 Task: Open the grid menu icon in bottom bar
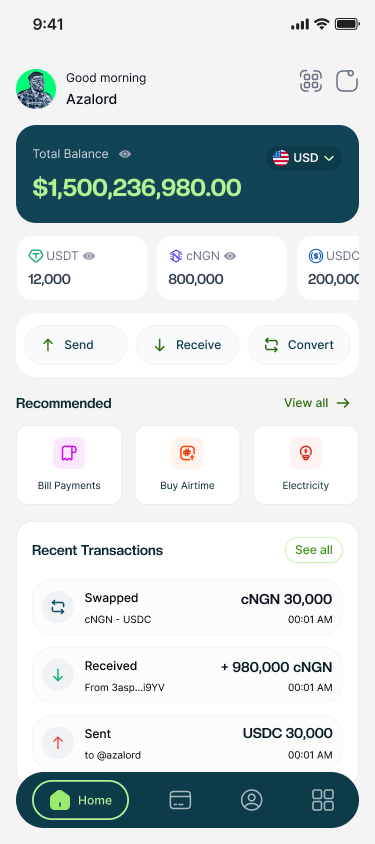point(323,800)
